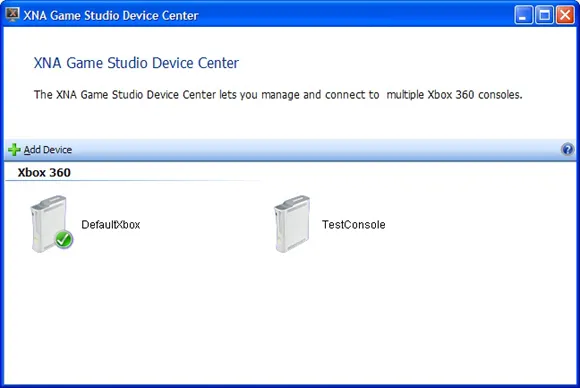Minimize the Device Center window

click(x=523, y=15)
